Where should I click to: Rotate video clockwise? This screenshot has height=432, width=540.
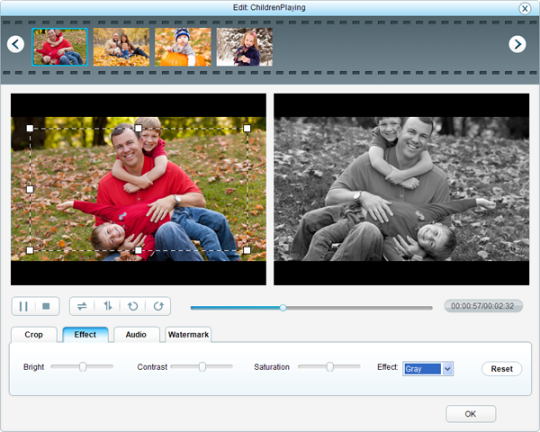click(158, 306)
